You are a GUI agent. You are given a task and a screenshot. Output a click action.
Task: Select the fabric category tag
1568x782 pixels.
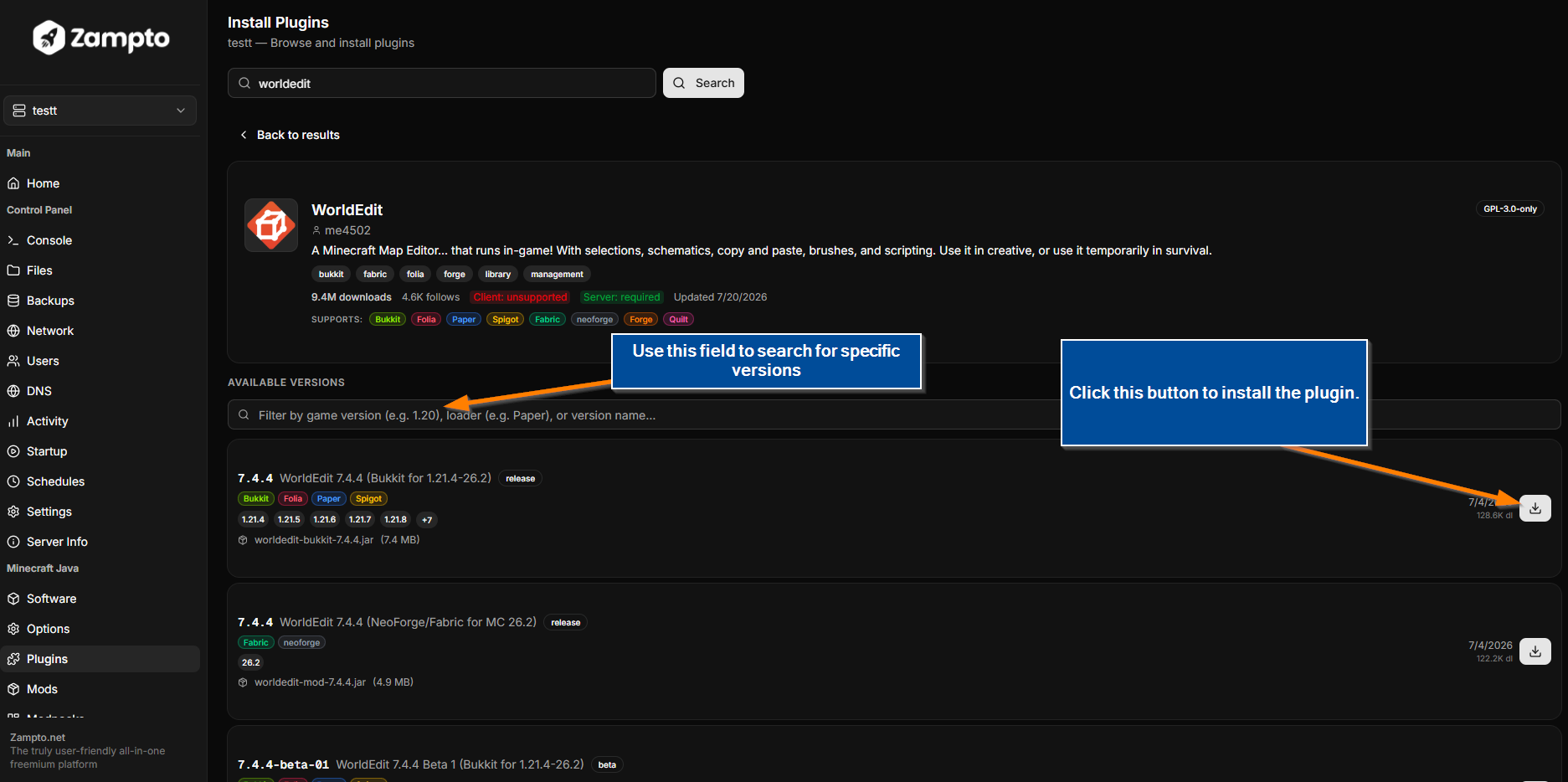point(375,274)
